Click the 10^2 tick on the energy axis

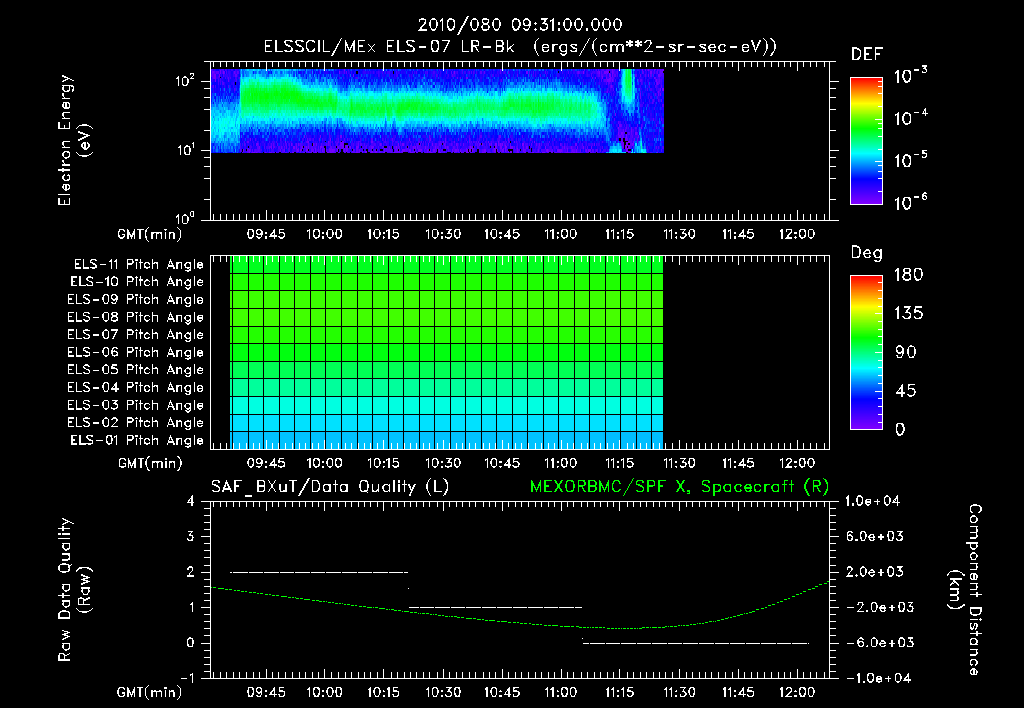[x=185, y=80]
